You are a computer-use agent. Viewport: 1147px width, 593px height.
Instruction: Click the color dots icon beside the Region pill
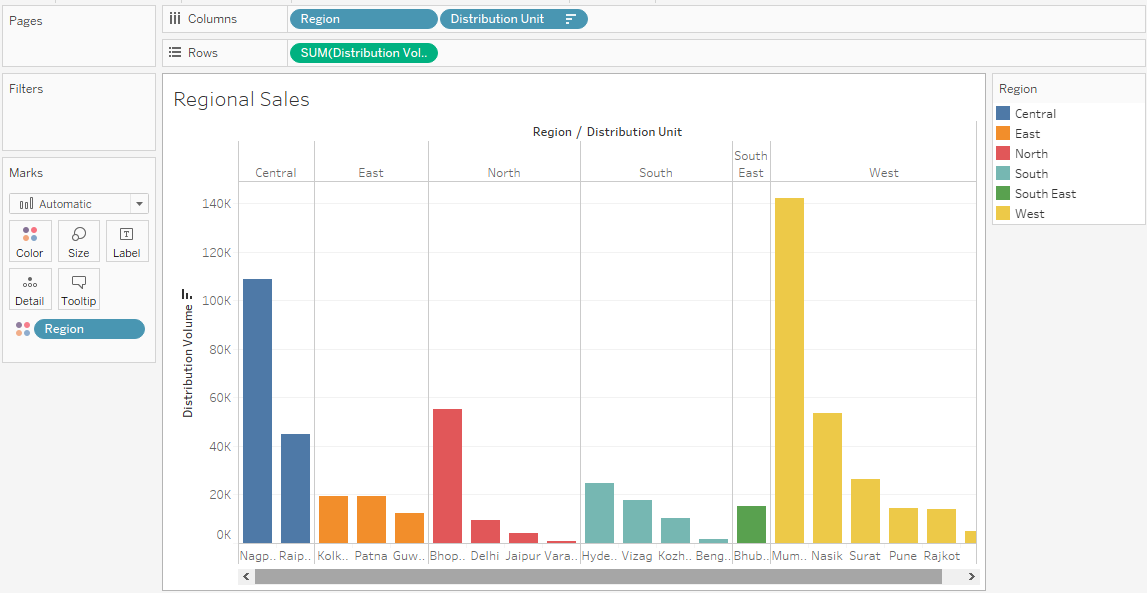(x=22, y=328)
